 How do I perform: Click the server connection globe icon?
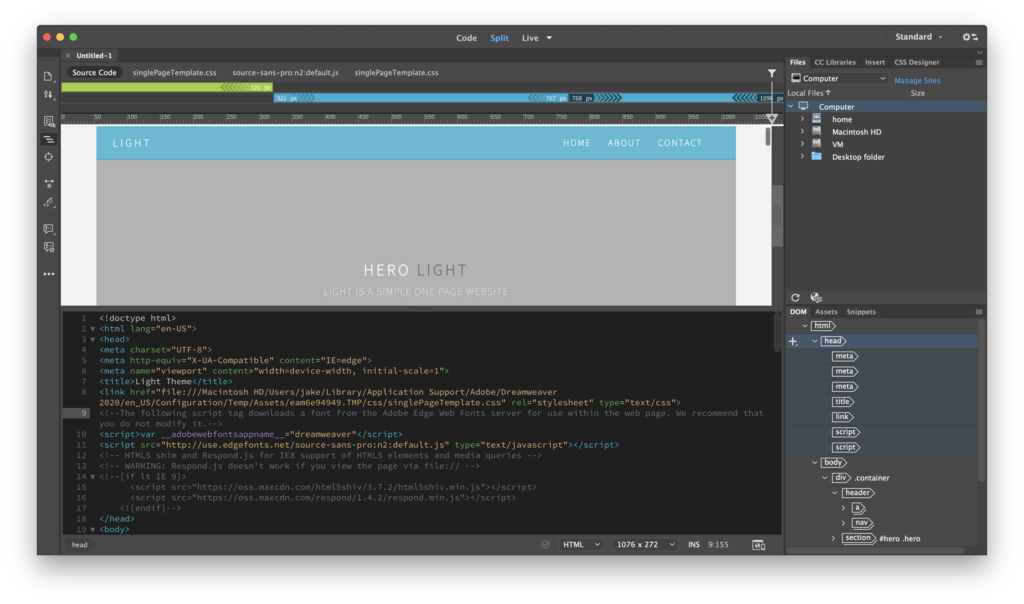click(816, 298)
